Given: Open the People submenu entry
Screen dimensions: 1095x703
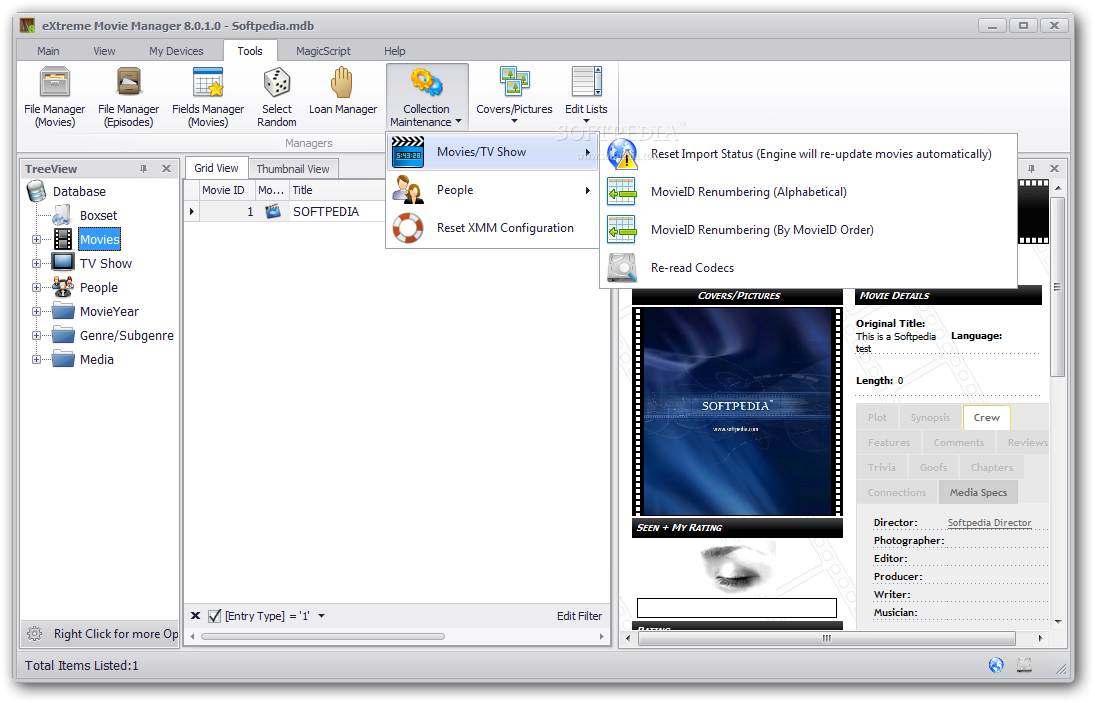Looking at the screenshot, I should tap(492, 190).
